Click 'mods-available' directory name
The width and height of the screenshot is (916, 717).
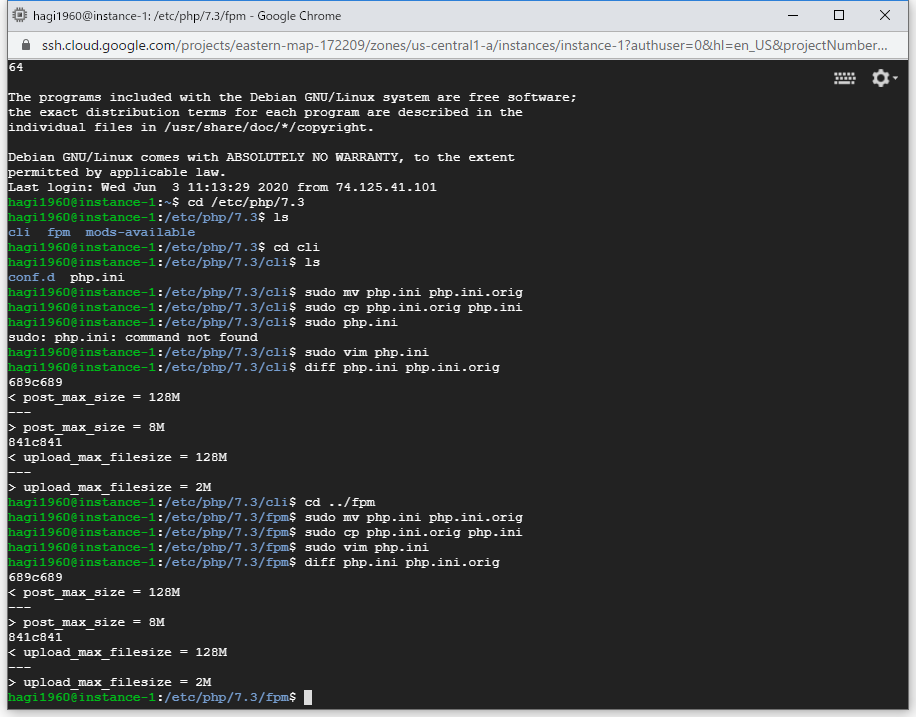click(140, 232)
